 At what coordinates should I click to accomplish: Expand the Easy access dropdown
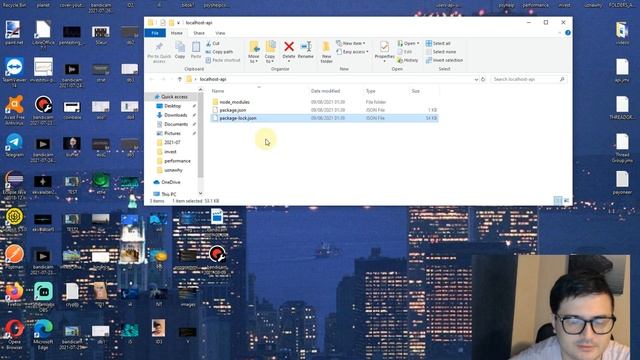352,52
